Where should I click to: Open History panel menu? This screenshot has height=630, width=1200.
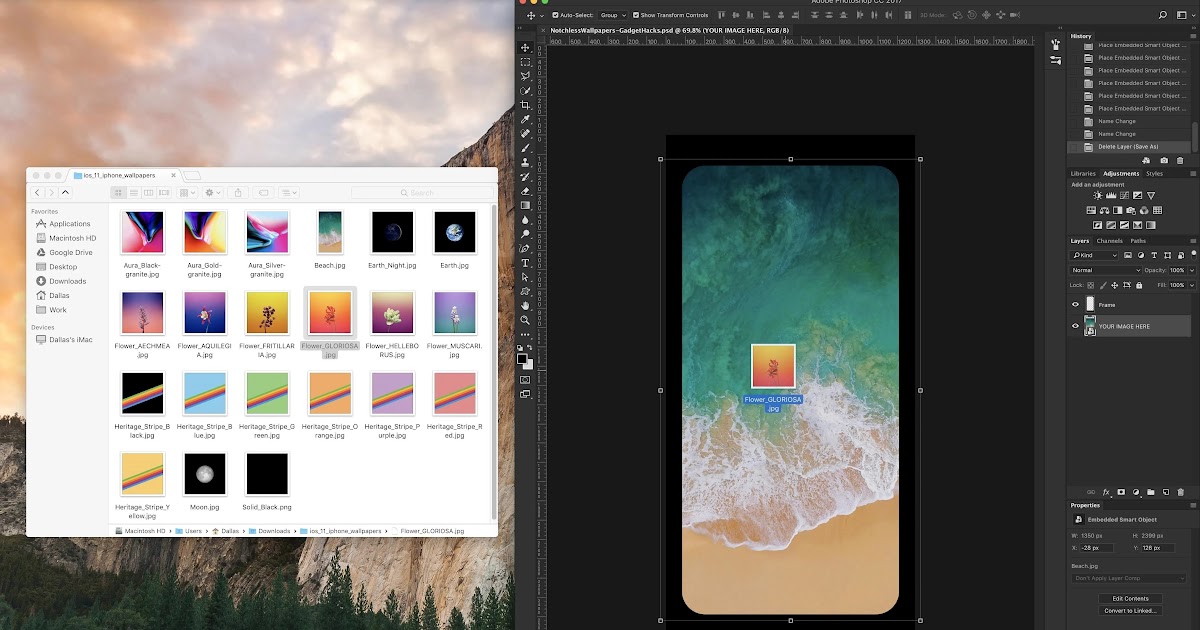(1194, 36)
